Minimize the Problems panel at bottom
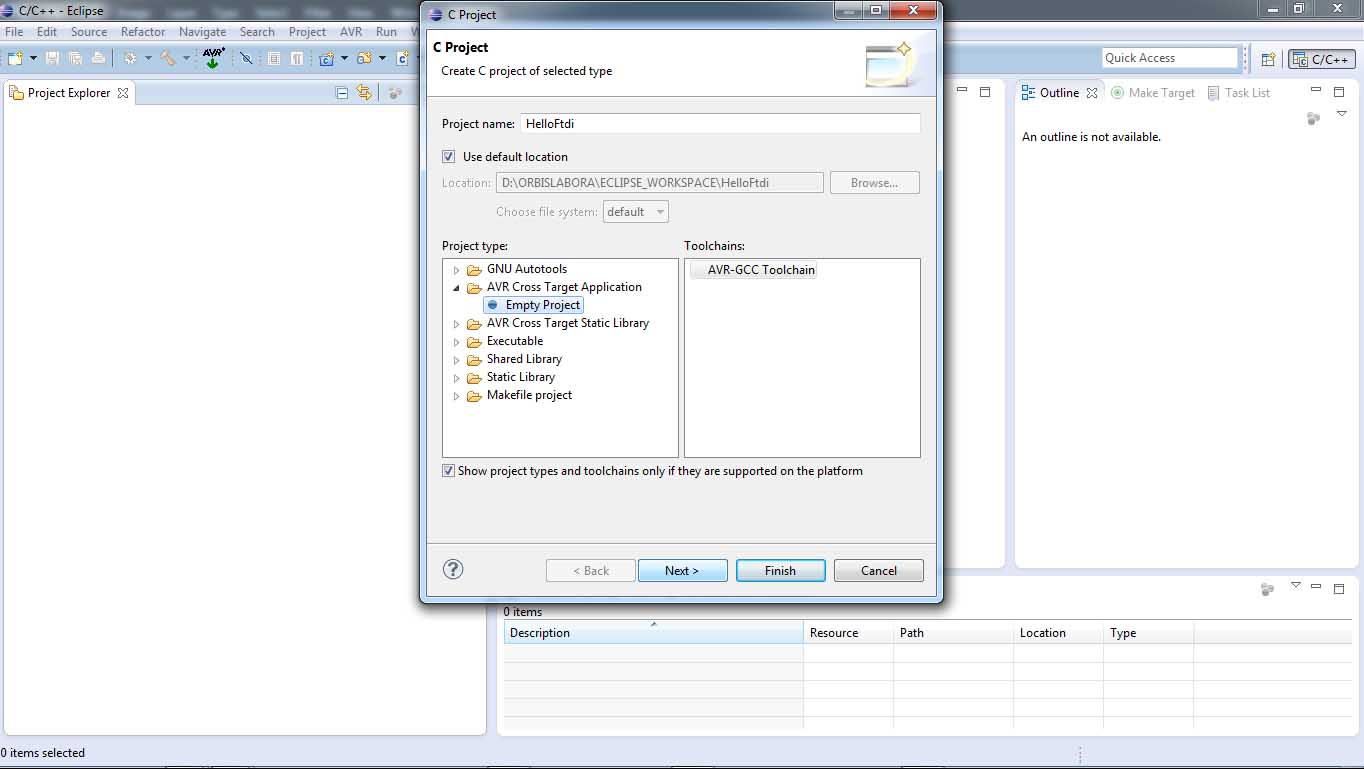Viewport: 1364px width, 769px height. pos(1316,588)
